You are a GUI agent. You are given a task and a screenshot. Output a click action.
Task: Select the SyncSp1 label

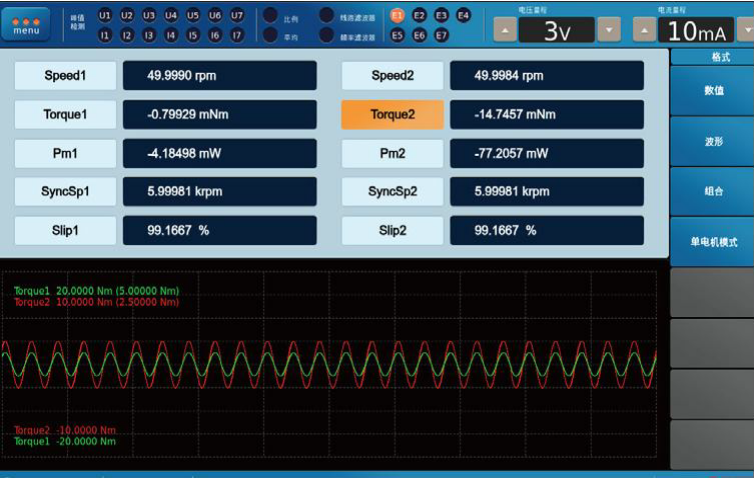65,192
